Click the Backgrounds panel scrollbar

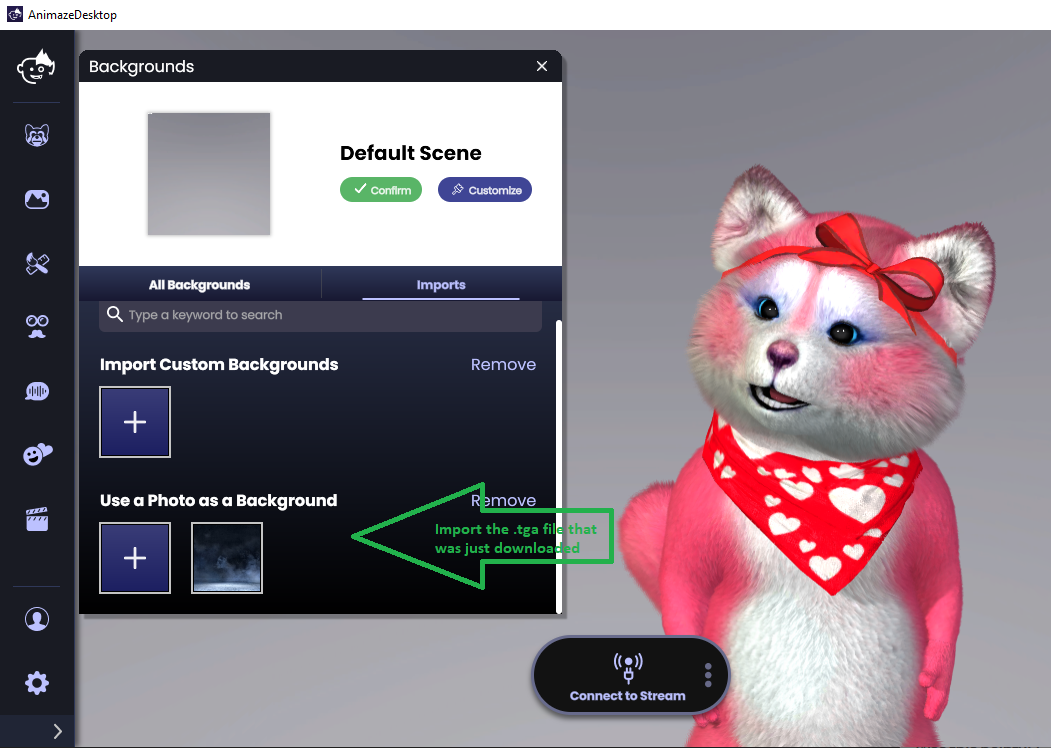pos(558,466)
